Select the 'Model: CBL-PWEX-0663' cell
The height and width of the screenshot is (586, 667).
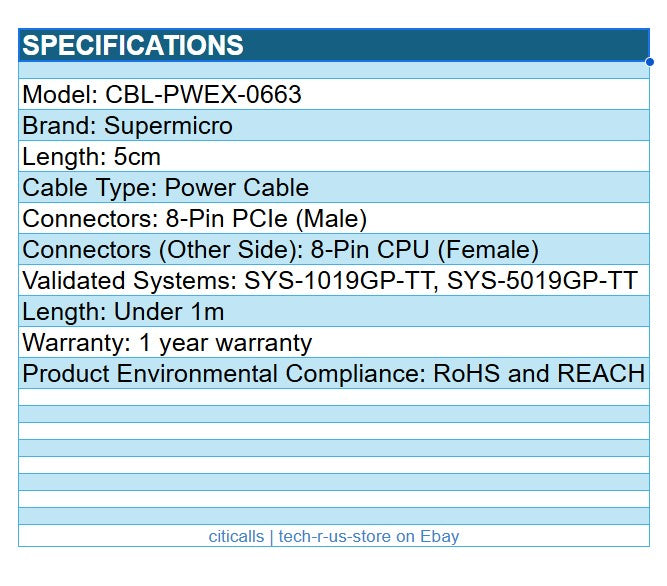[334, 94]
